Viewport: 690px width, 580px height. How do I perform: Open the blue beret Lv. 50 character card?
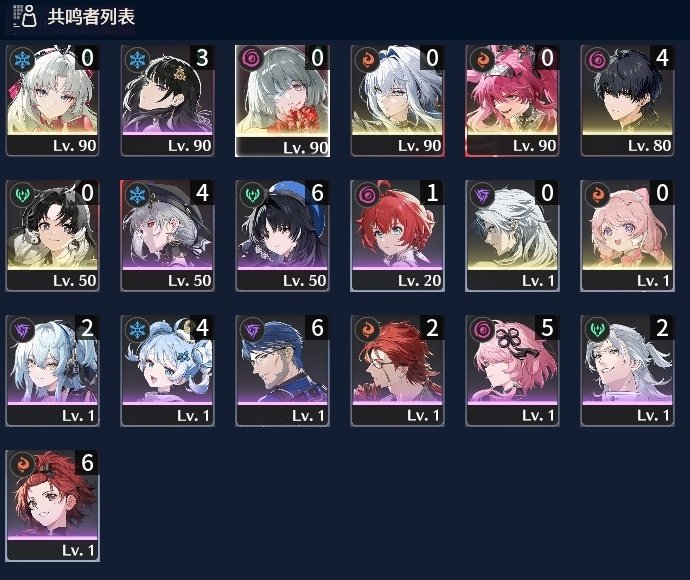coord(283,235)
